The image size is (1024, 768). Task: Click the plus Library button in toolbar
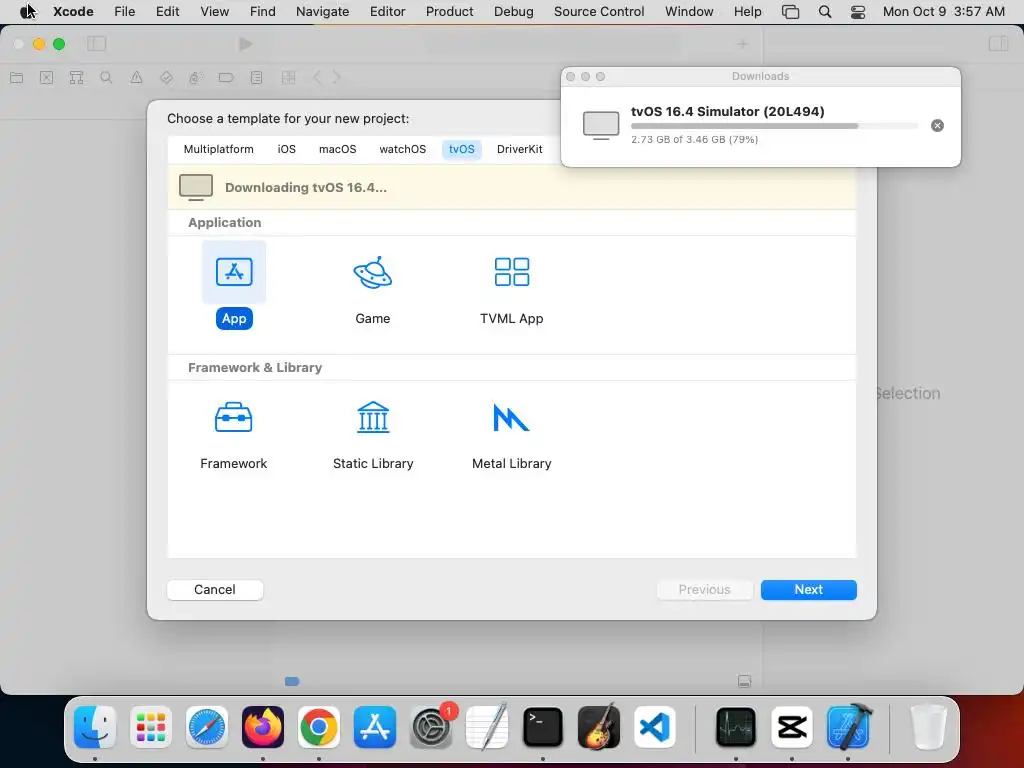tap(742, 44)
